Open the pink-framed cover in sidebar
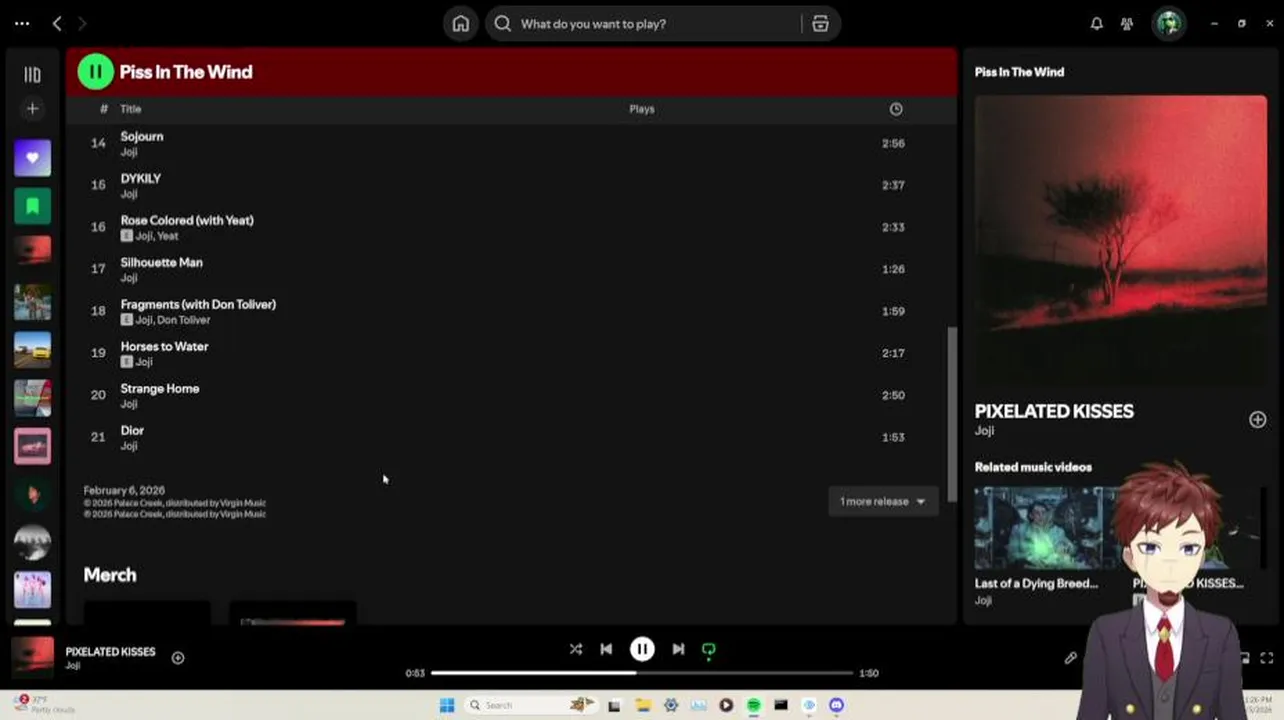Screen dimensions: 1284x720 (32, 446)
